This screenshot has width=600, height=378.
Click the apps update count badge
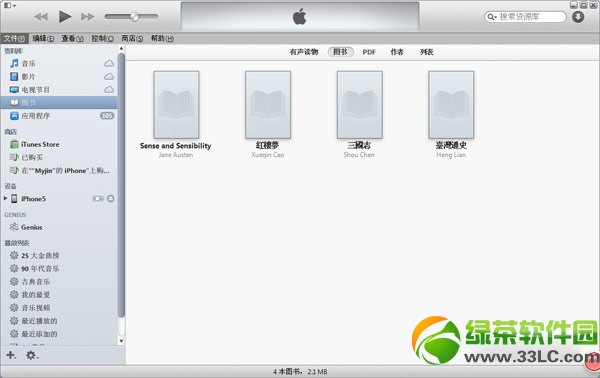pos(107,116)
